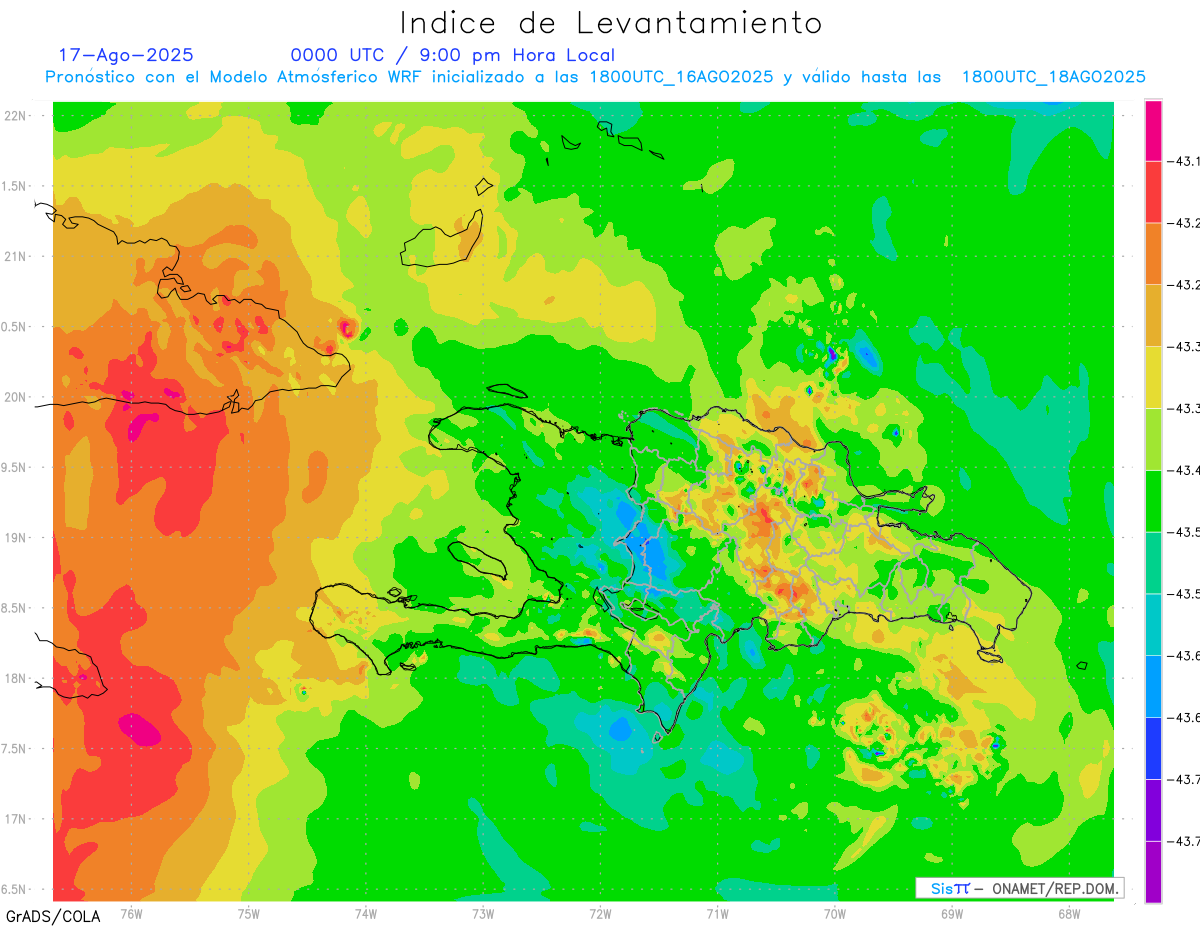Click the '74W' longitude label
The image size is (1200, 927).
(x=366, y=913)
